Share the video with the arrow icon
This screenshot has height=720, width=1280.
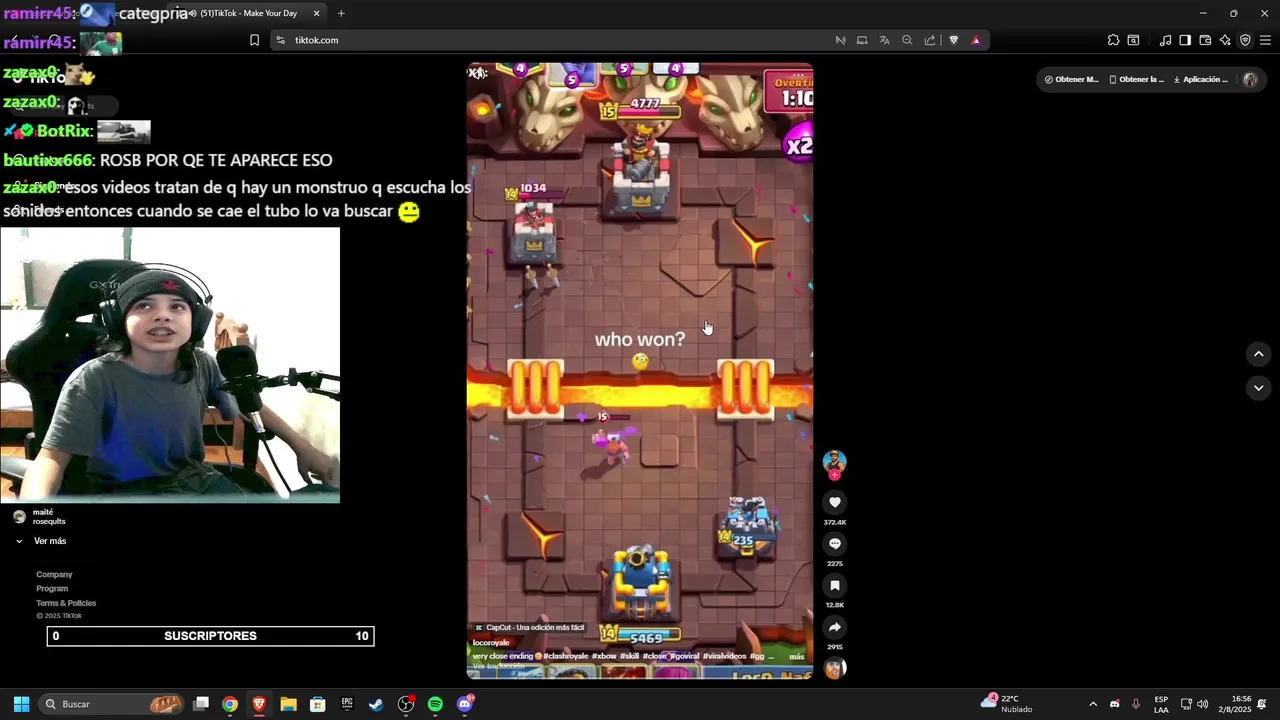[834, 627]
